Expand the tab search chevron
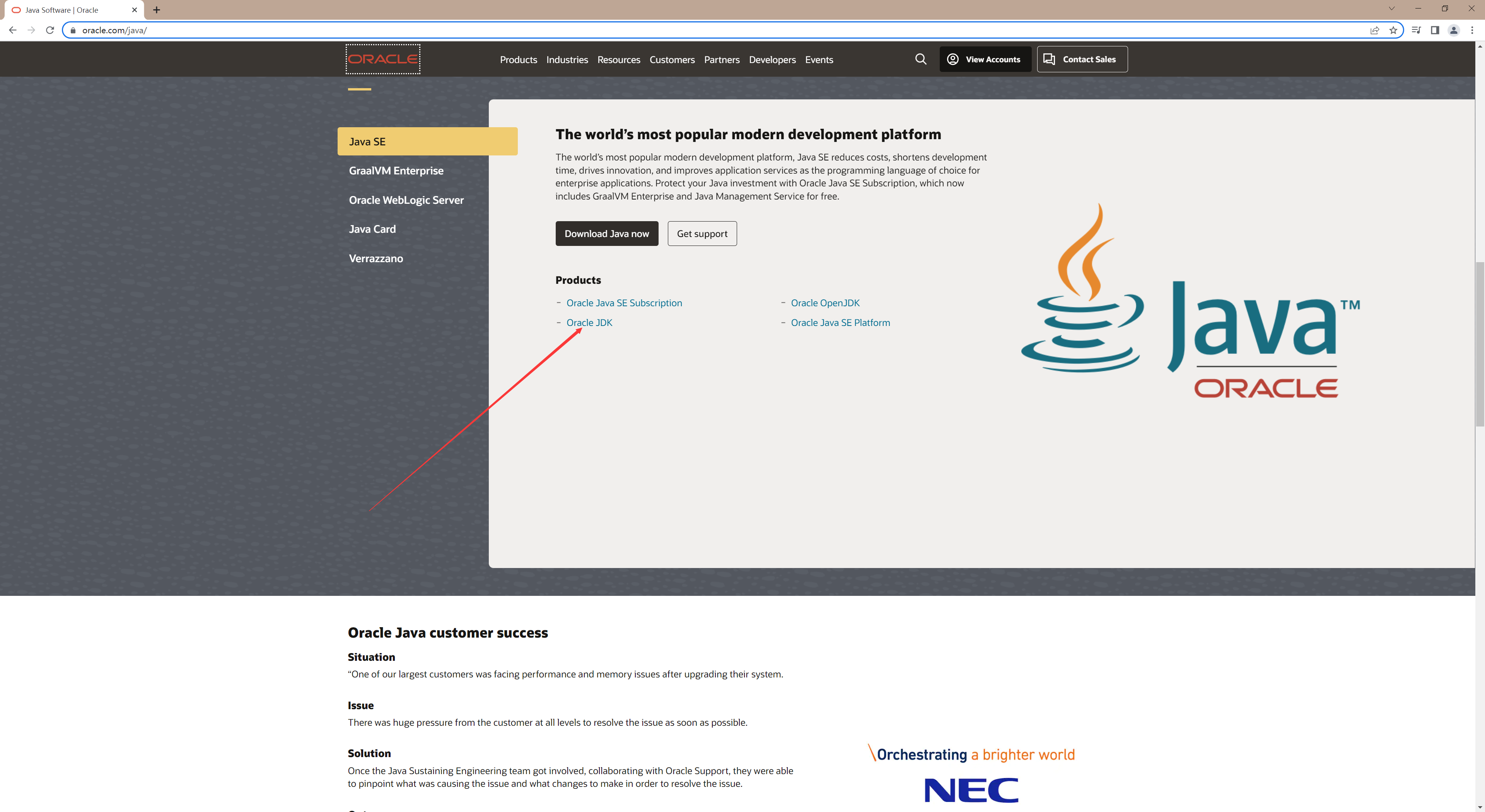Image resolution: width=1485 pixels, height=812 pixels. pos(1391,9)
